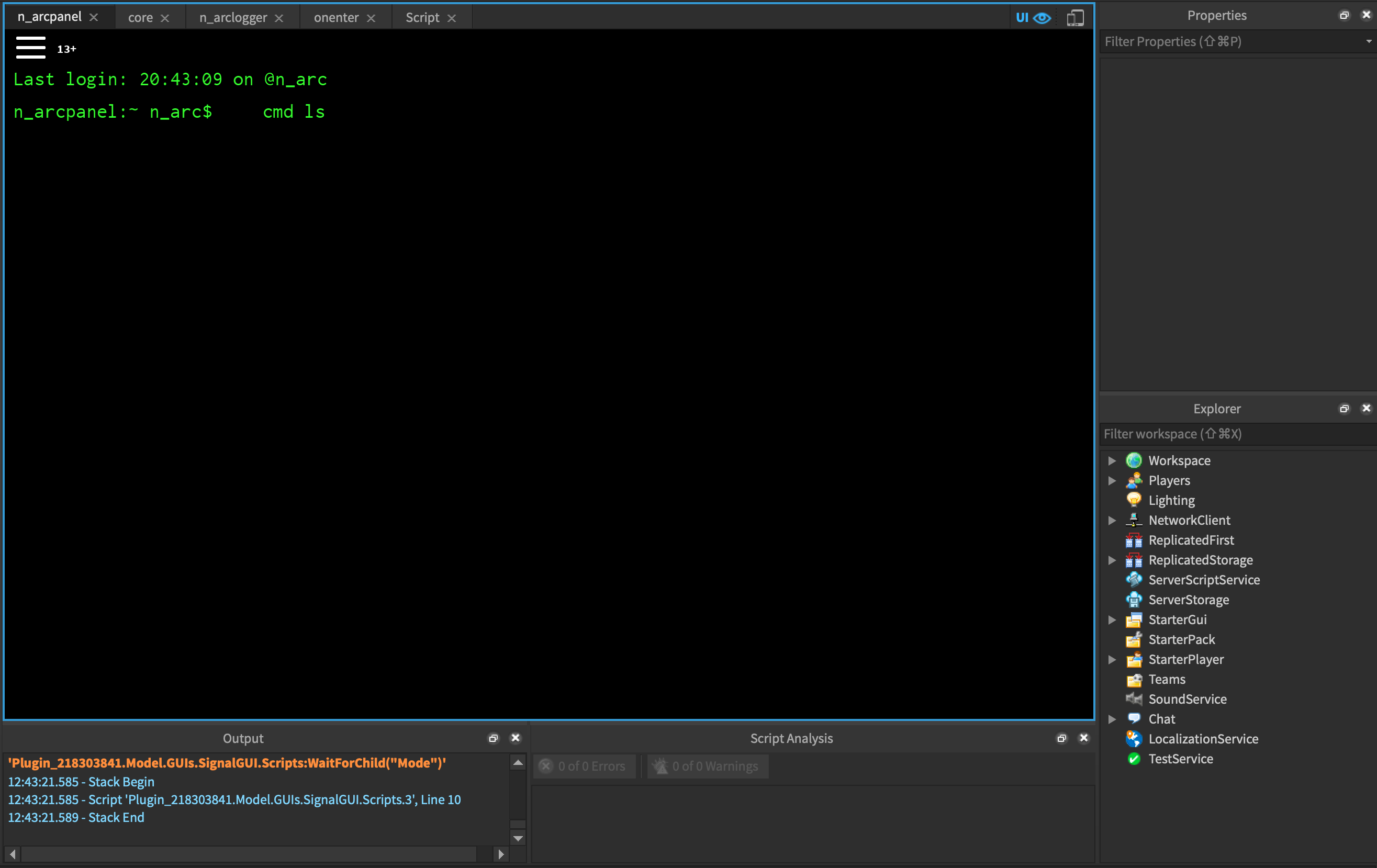This screenshot has width=1377, height=868.
Task: Close the n_arclogger tab
Action: 279,18
